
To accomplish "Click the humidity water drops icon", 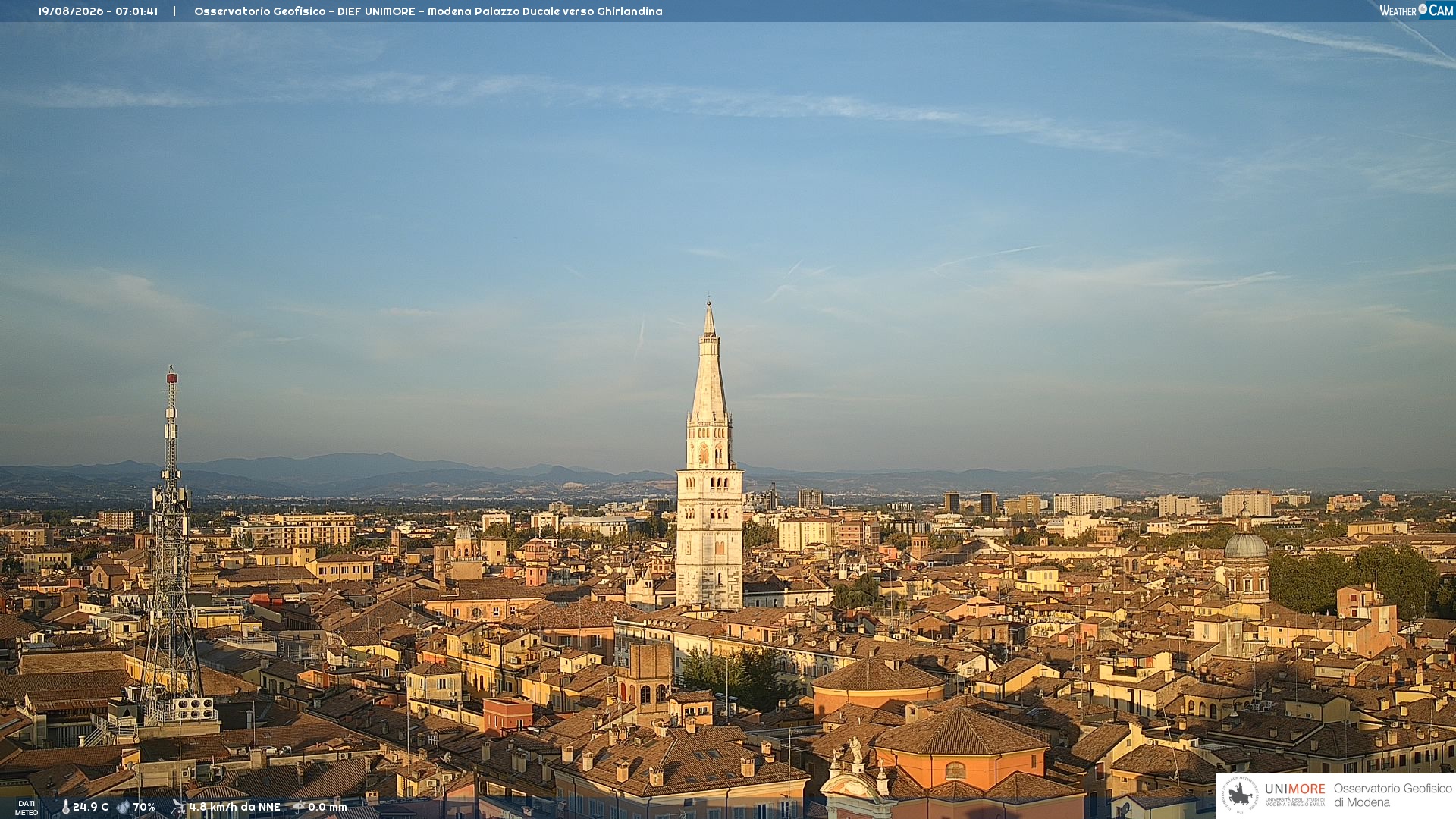I will pyautogui.click(x=124, y=807).
